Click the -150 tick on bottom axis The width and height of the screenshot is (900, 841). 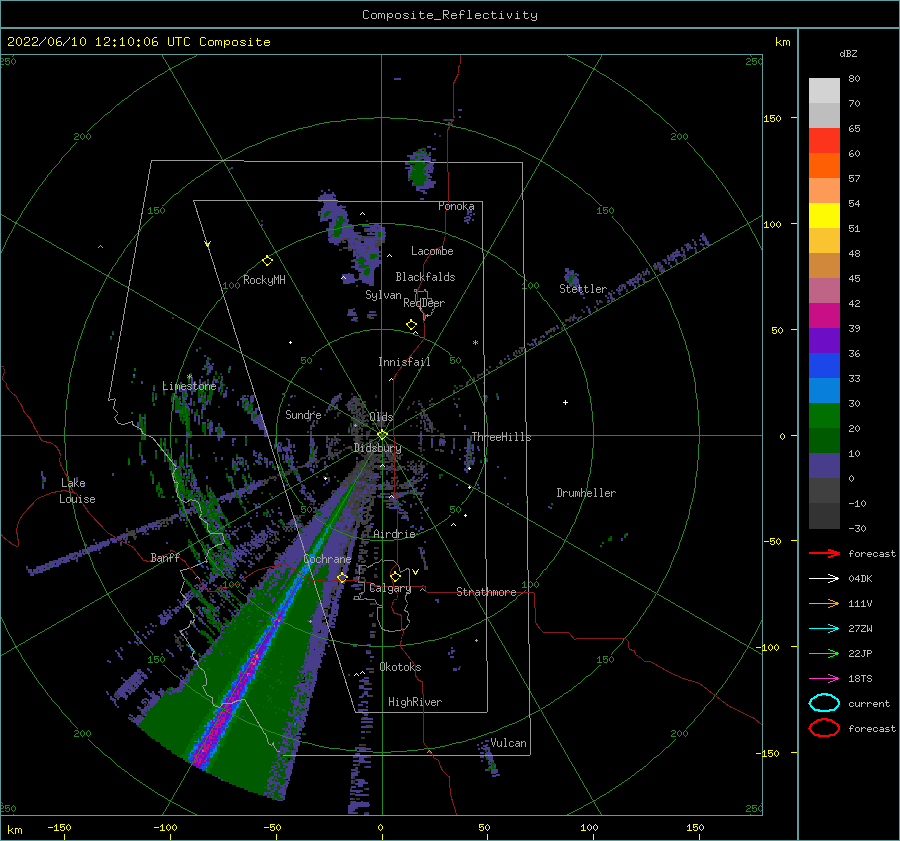59,827
